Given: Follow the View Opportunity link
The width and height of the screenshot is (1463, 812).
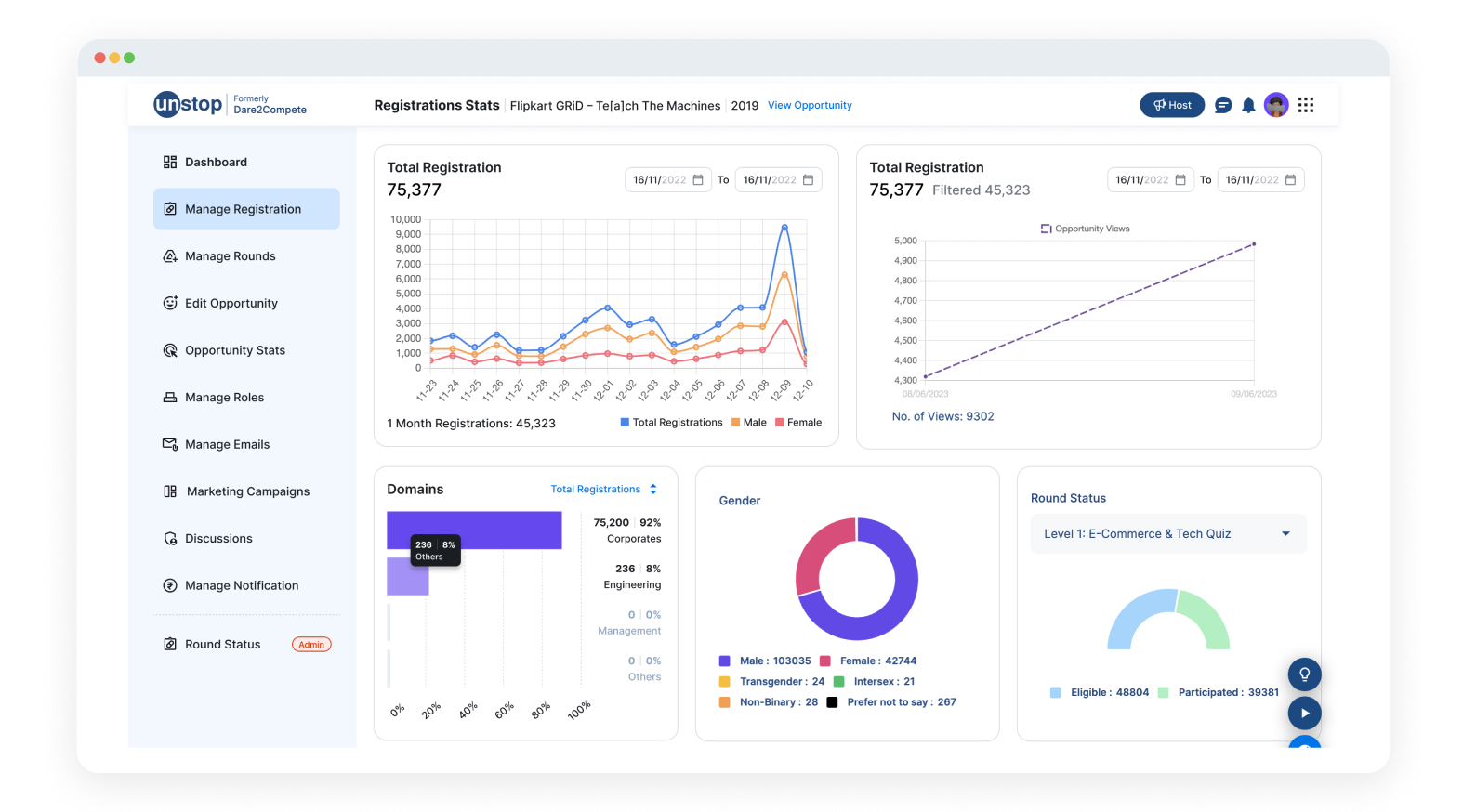Looking at the screenshot, I should click(x=810, y=106).
